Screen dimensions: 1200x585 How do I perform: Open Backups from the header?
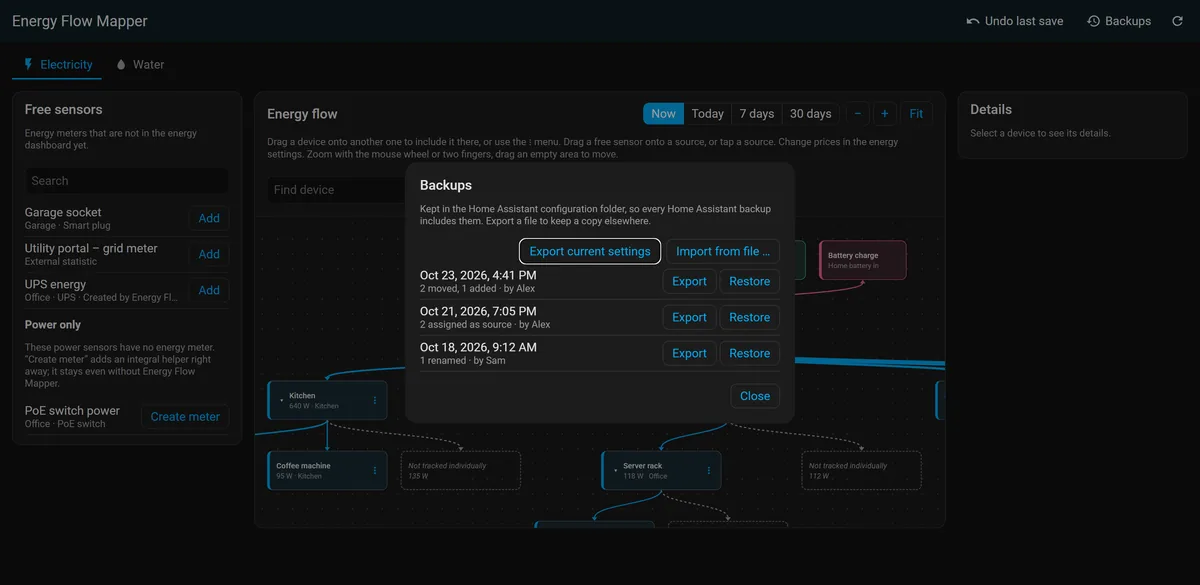[1119, 21]
